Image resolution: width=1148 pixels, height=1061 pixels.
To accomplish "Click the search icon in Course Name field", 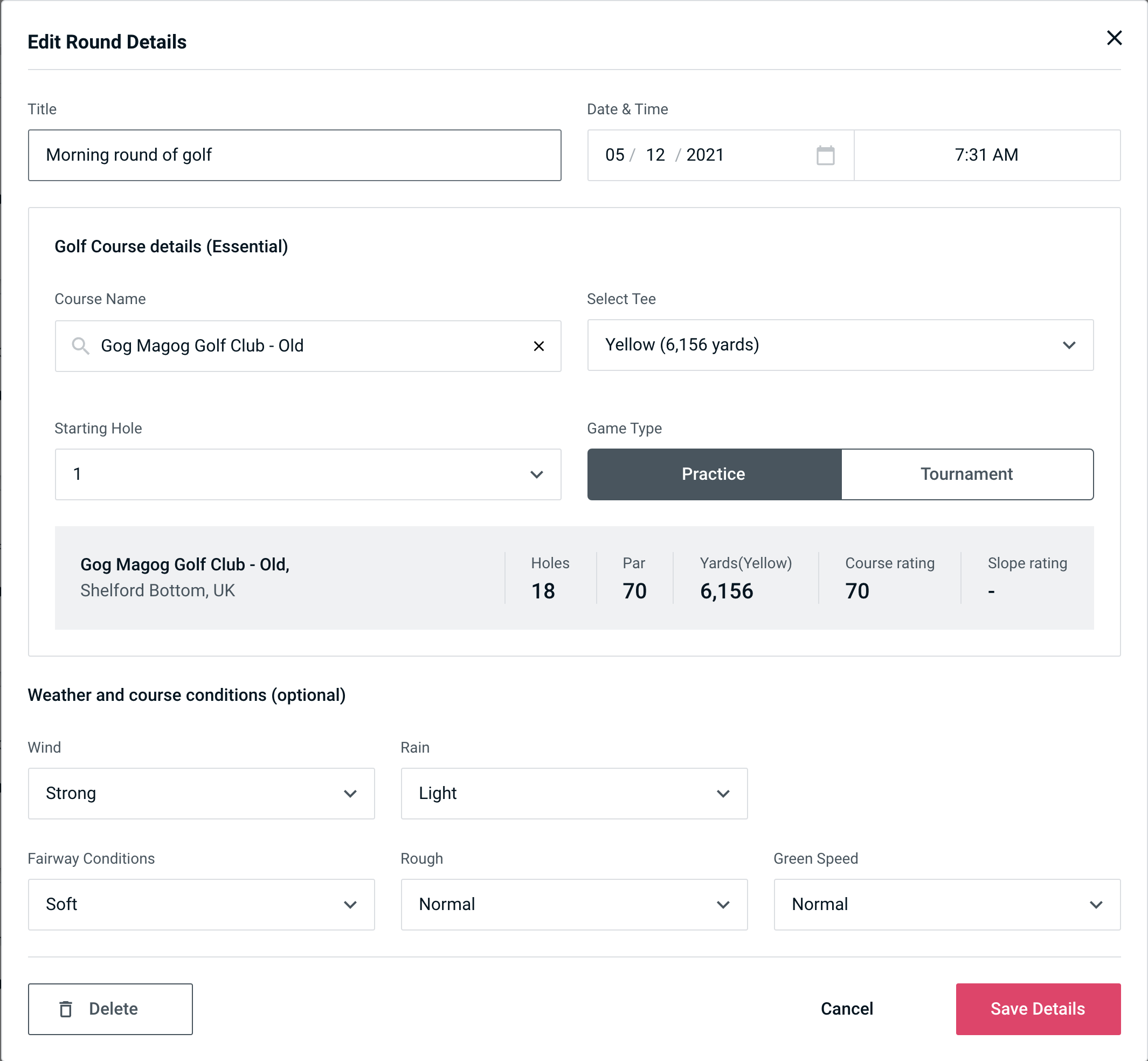I will point(80,345).
